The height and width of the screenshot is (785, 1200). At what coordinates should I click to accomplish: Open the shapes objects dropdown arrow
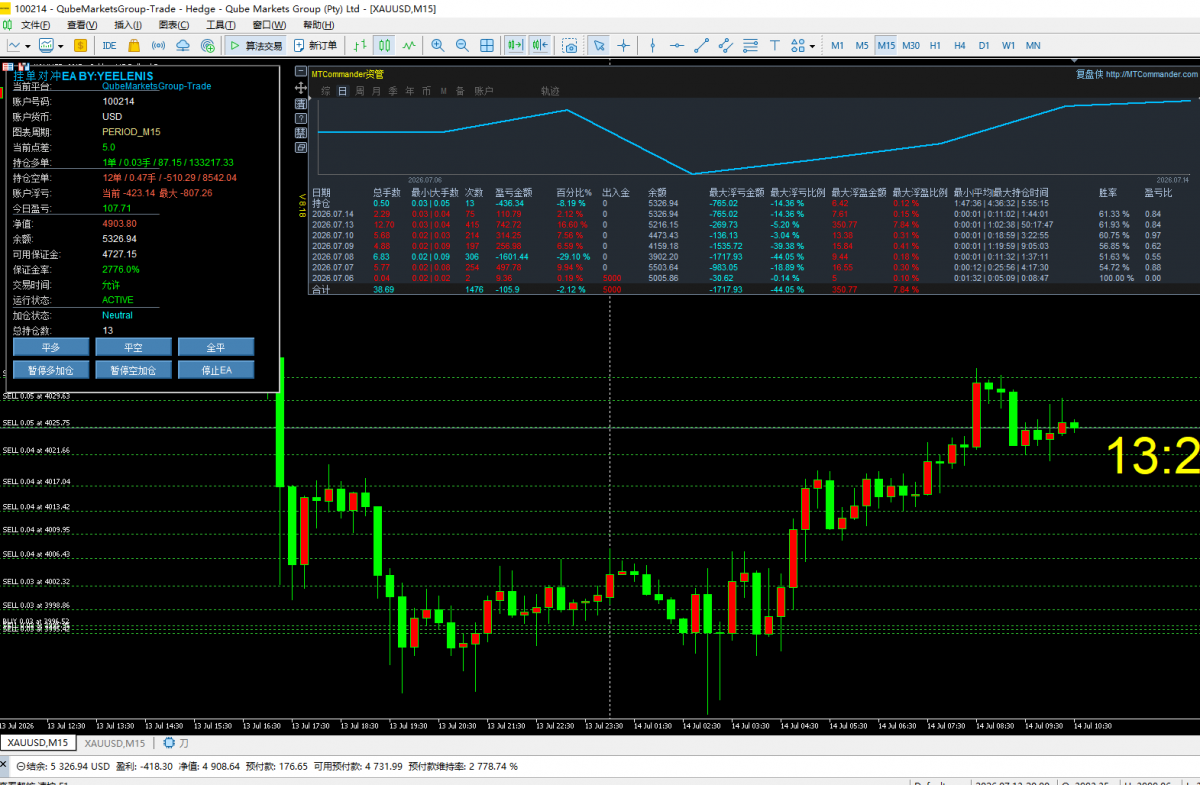tap(811, 45)
